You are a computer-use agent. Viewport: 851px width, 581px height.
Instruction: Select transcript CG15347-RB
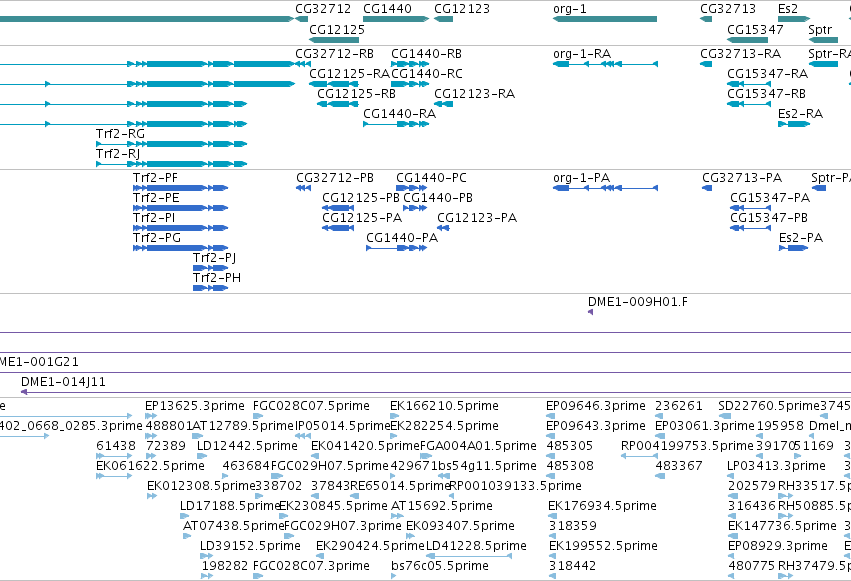point(749,104)
